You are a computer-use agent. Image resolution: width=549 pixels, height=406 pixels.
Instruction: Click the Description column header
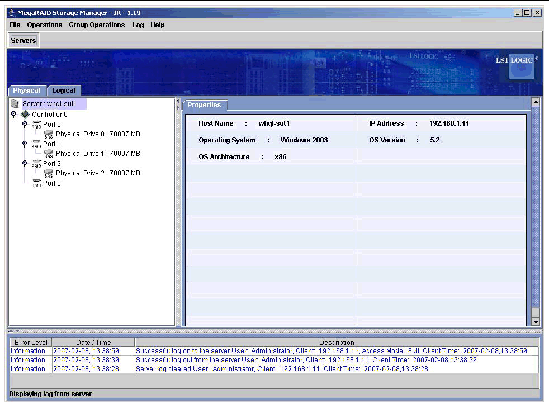pos(337,342)
